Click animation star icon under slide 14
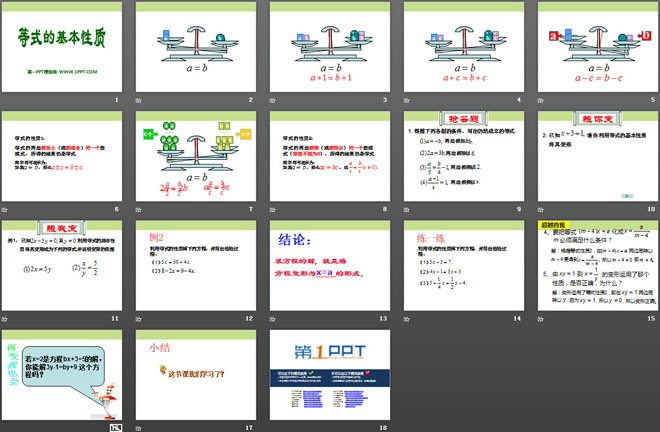 pyautogui.click(x=407, y=319)
